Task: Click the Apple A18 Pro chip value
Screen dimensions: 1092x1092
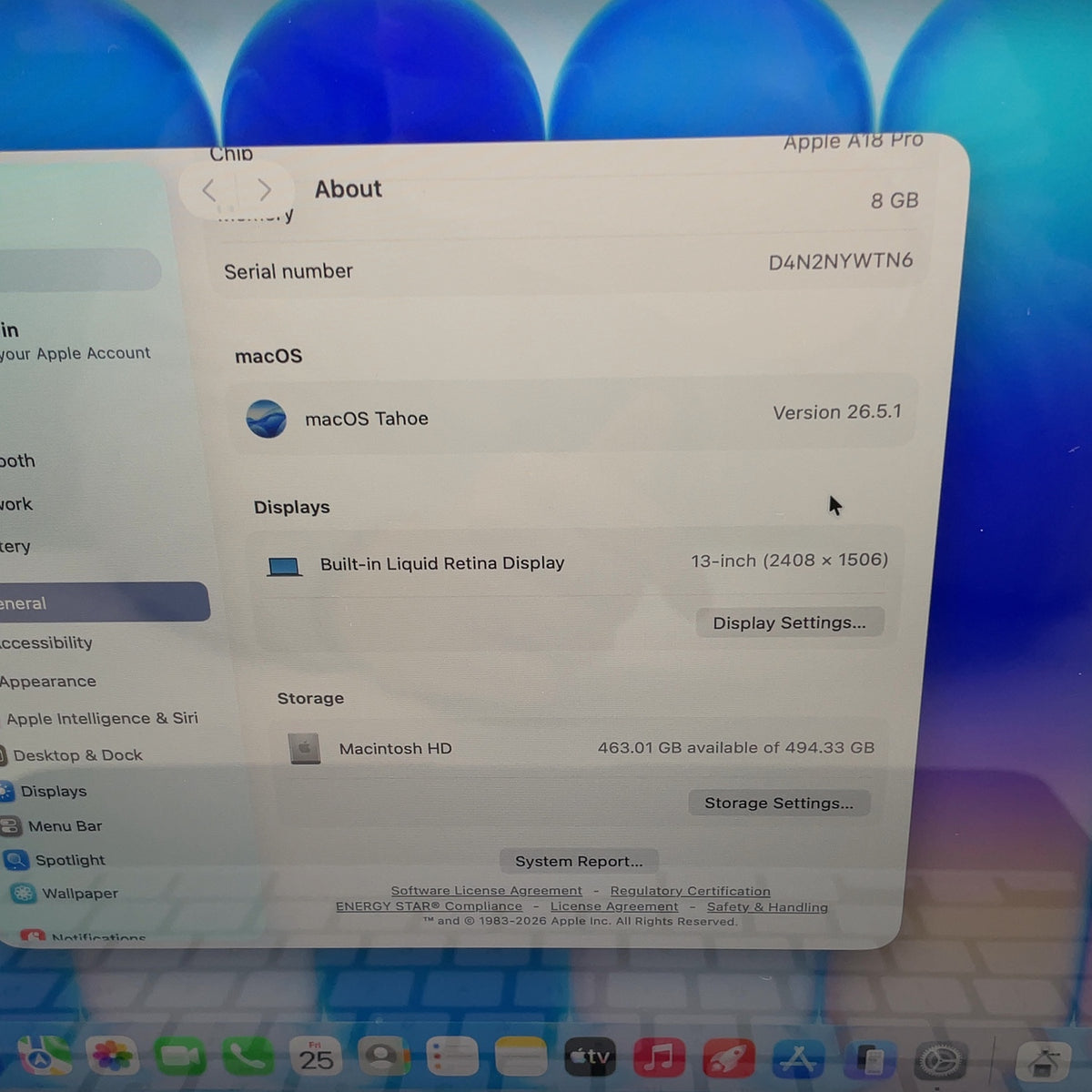Action: (x=854, y=141)
